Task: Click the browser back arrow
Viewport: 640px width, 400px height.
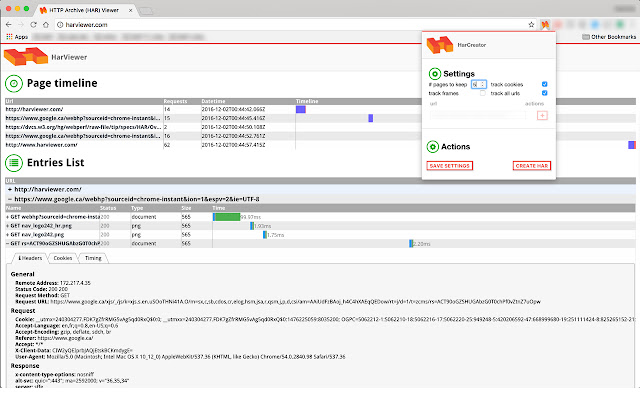Action: click(9, 22)
